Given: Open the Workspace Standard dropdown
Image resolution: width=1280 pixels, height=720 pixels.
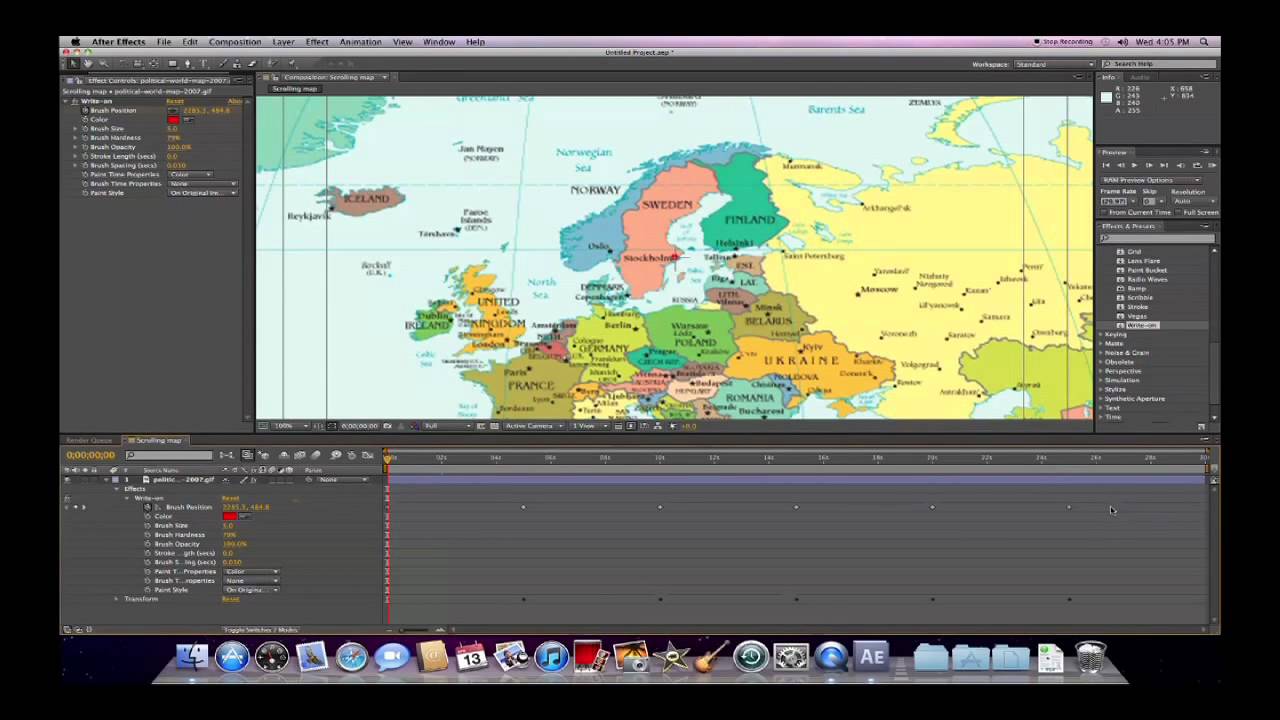Looking at the screenshot, I should (1054, 64).
